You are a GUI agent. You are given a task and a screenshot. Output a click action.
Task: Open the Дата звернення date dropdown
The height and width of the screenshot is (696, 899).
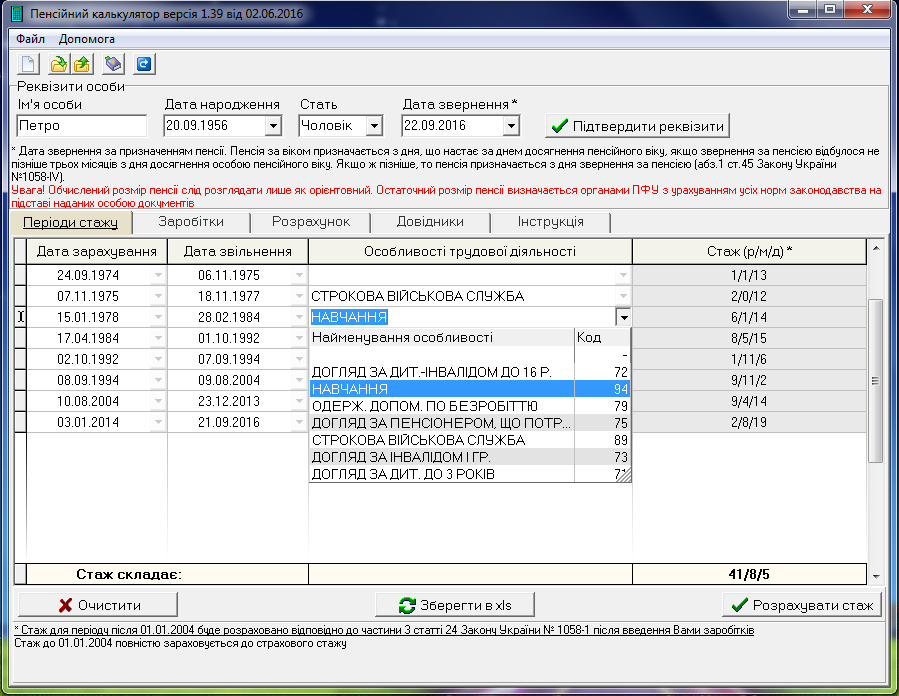511,126
